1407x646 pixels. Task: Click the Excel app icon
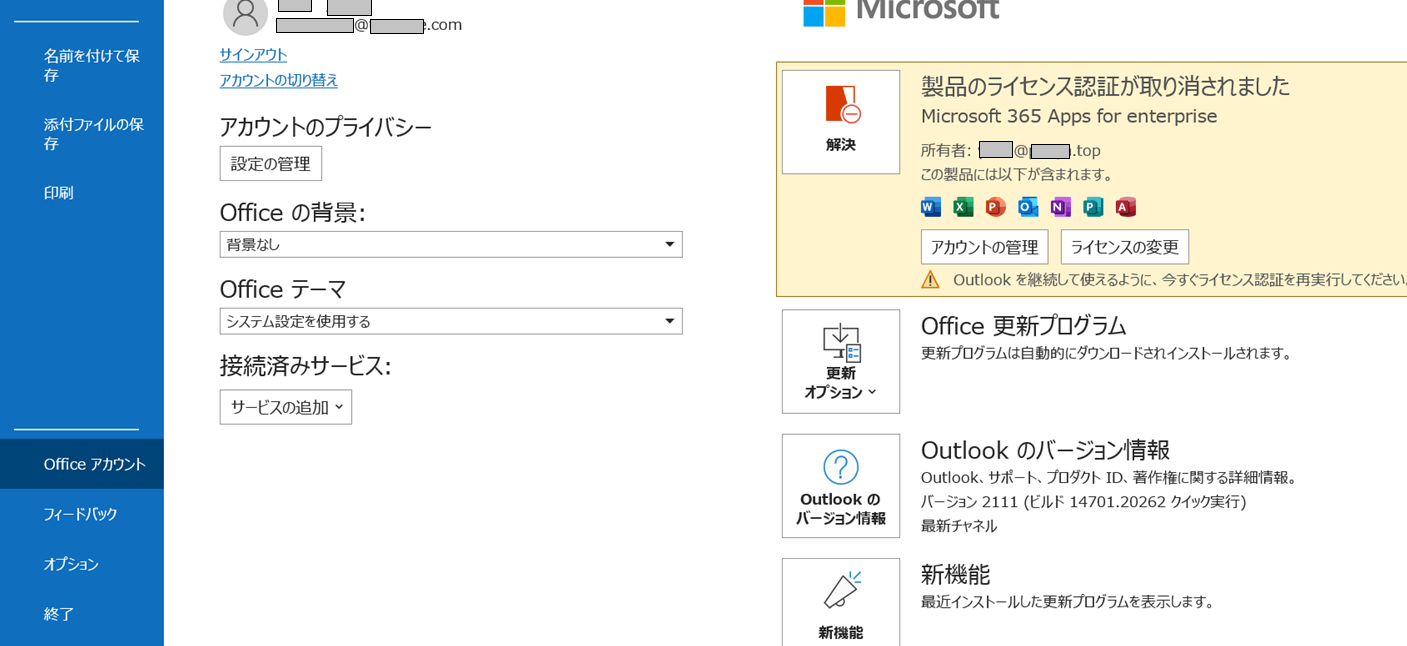tap(963, 207)
